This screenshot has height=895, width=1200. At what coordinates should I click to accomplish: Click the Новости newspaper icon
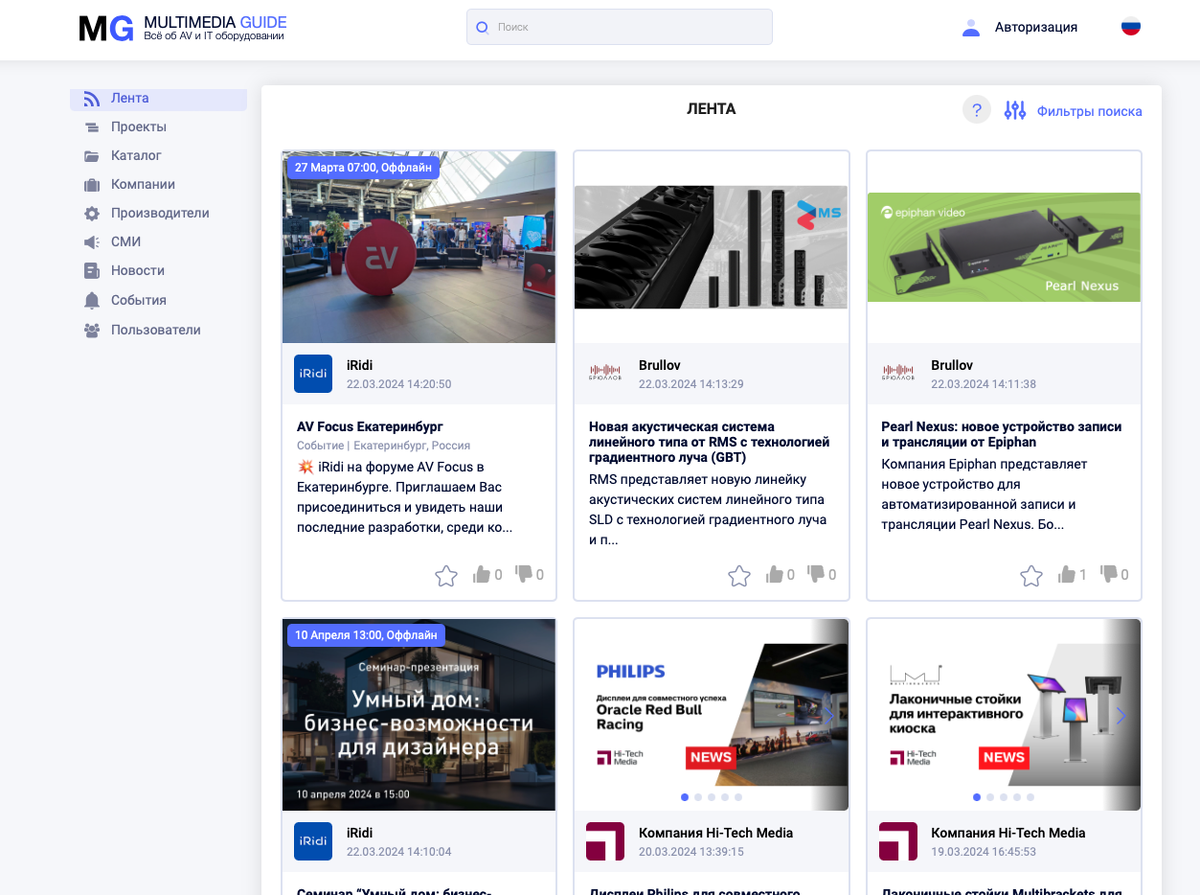[x=92, y=271]
